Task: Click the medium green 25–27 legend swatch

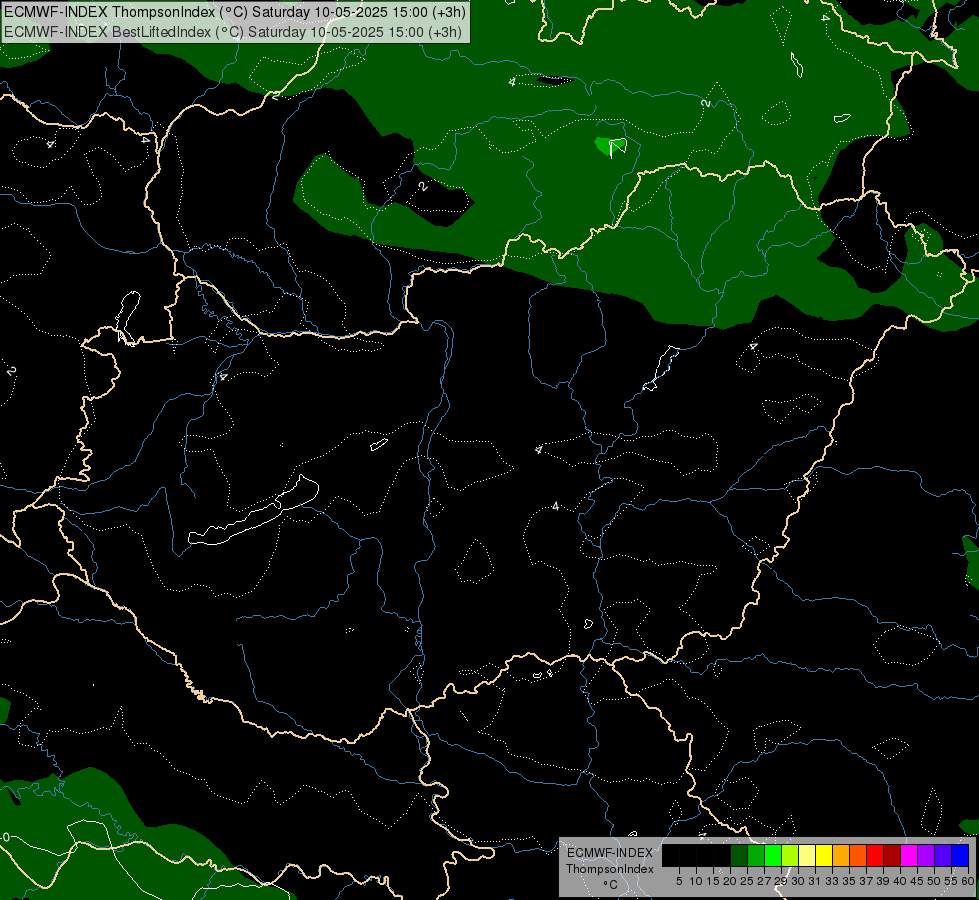Action: tap(756, 855)
